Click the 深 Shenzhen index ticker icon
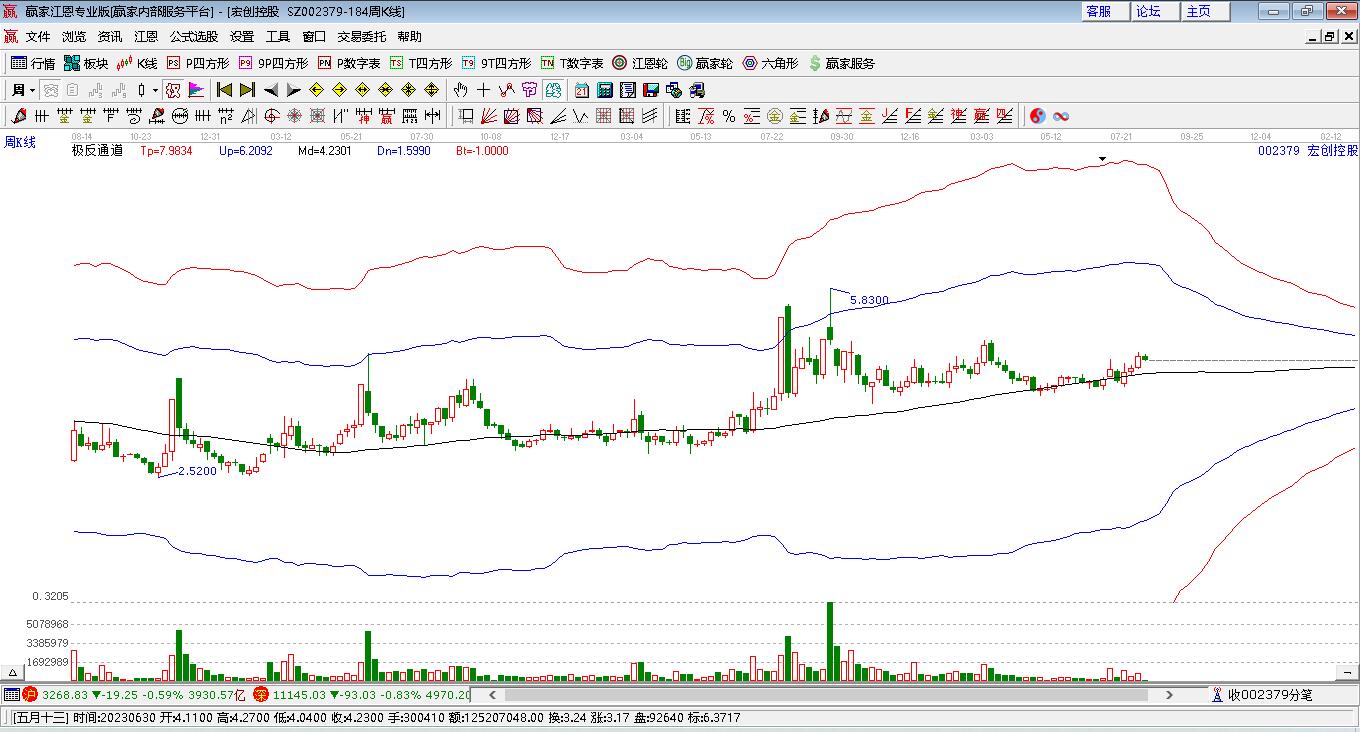Viewport: 1360px width, 732px height. [x=261, y=694]
